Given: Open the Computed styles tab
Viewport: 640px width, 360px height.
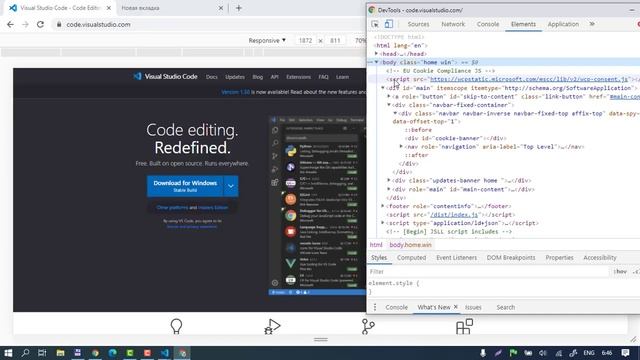Looking at the screenshot, I should (411, 258).
